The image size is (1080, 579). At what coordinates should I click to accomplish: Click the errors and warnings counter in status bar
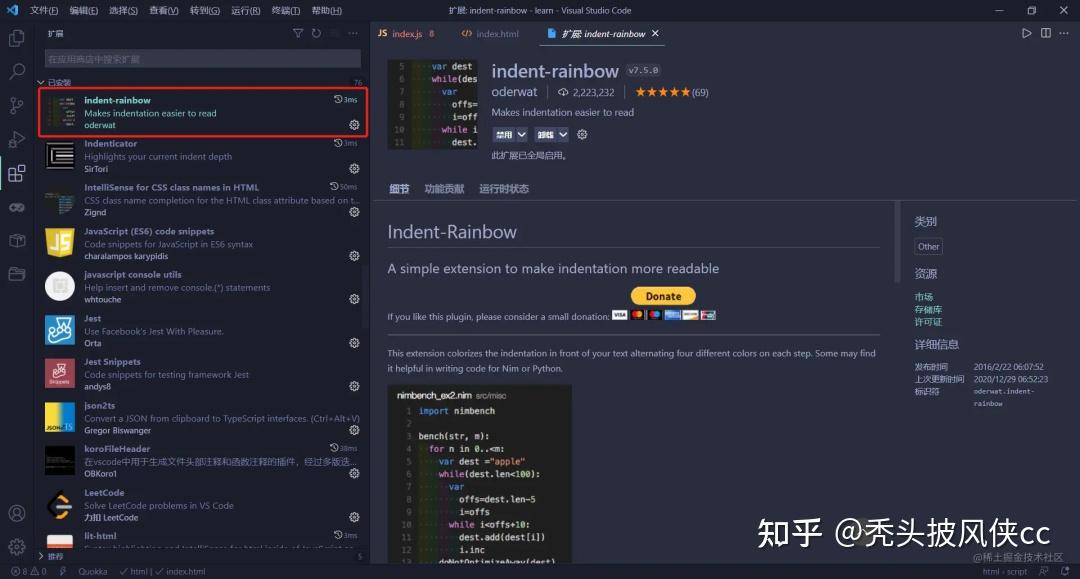click(29, 571)
